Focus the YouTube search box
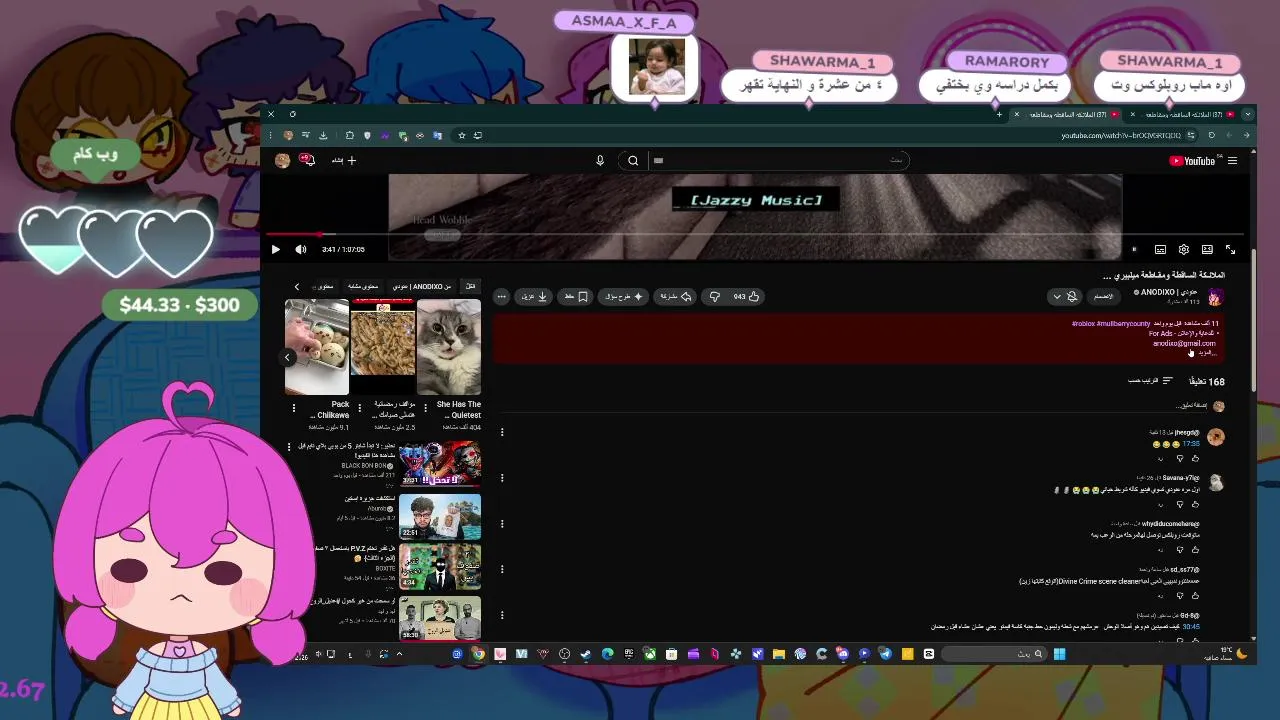 point(780,160)
